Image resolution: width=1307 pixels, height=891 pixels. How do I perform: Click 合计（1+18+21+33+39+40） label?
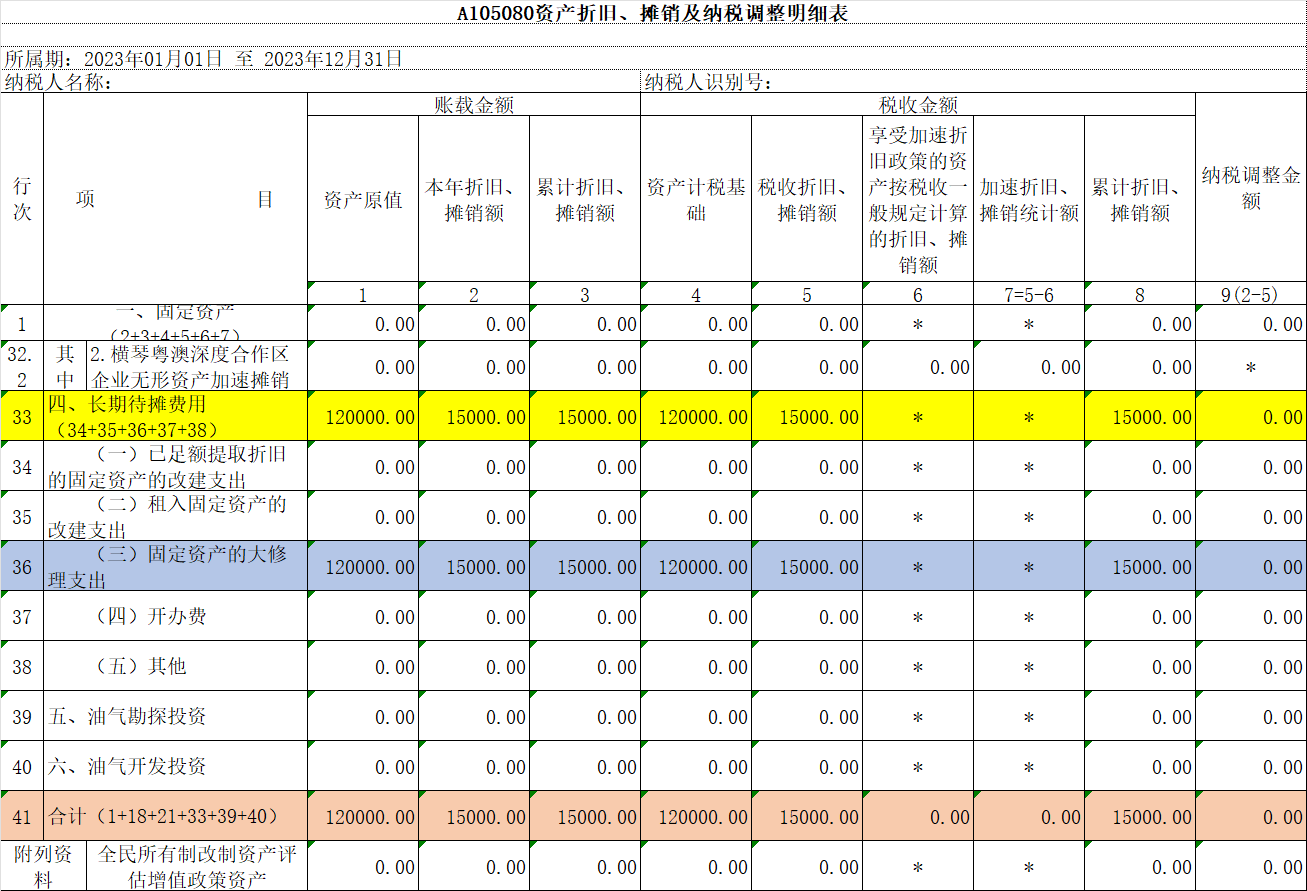175,816
